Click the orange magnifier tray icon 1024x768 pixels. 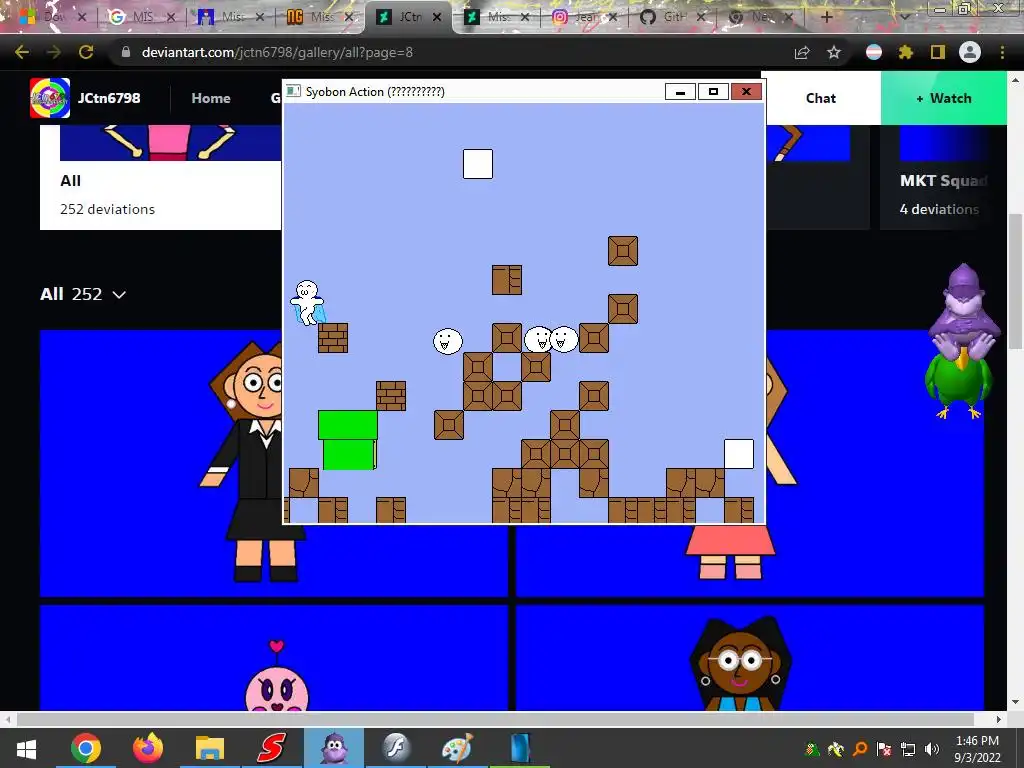pyautogui.click(x=860, y=748)
